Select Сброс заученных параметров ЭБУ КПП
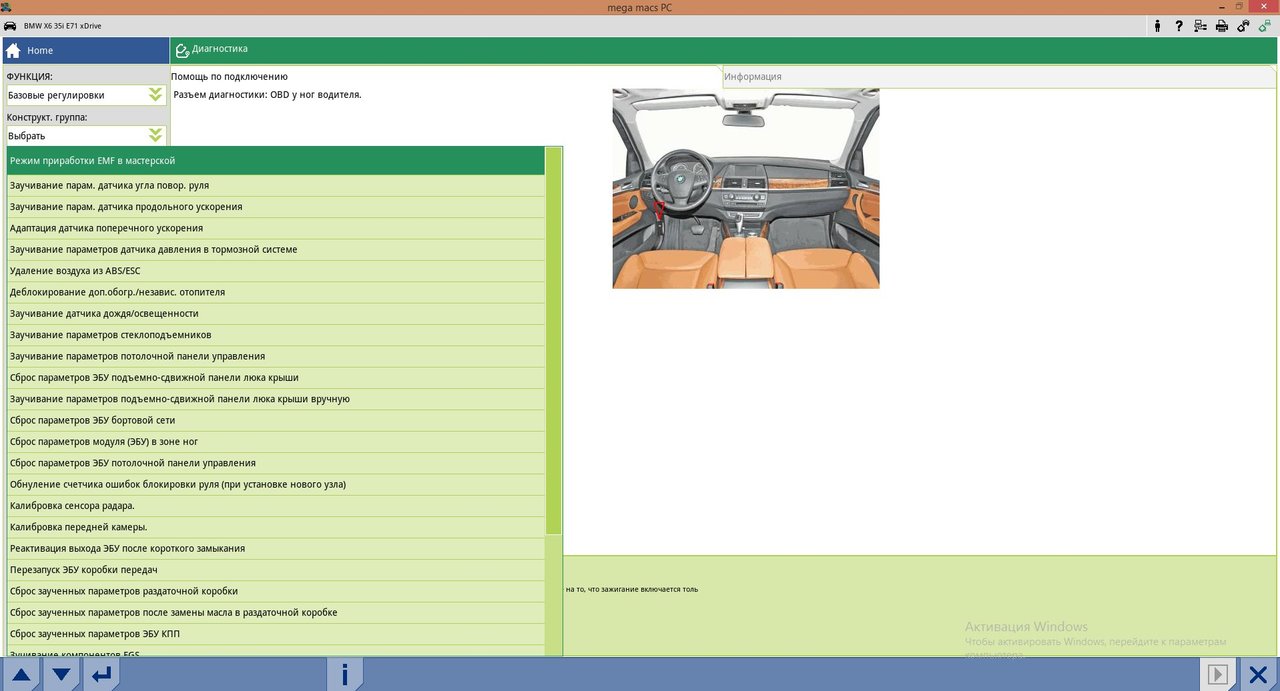This screenshot has height=691, width=1280. click(276, 634)
